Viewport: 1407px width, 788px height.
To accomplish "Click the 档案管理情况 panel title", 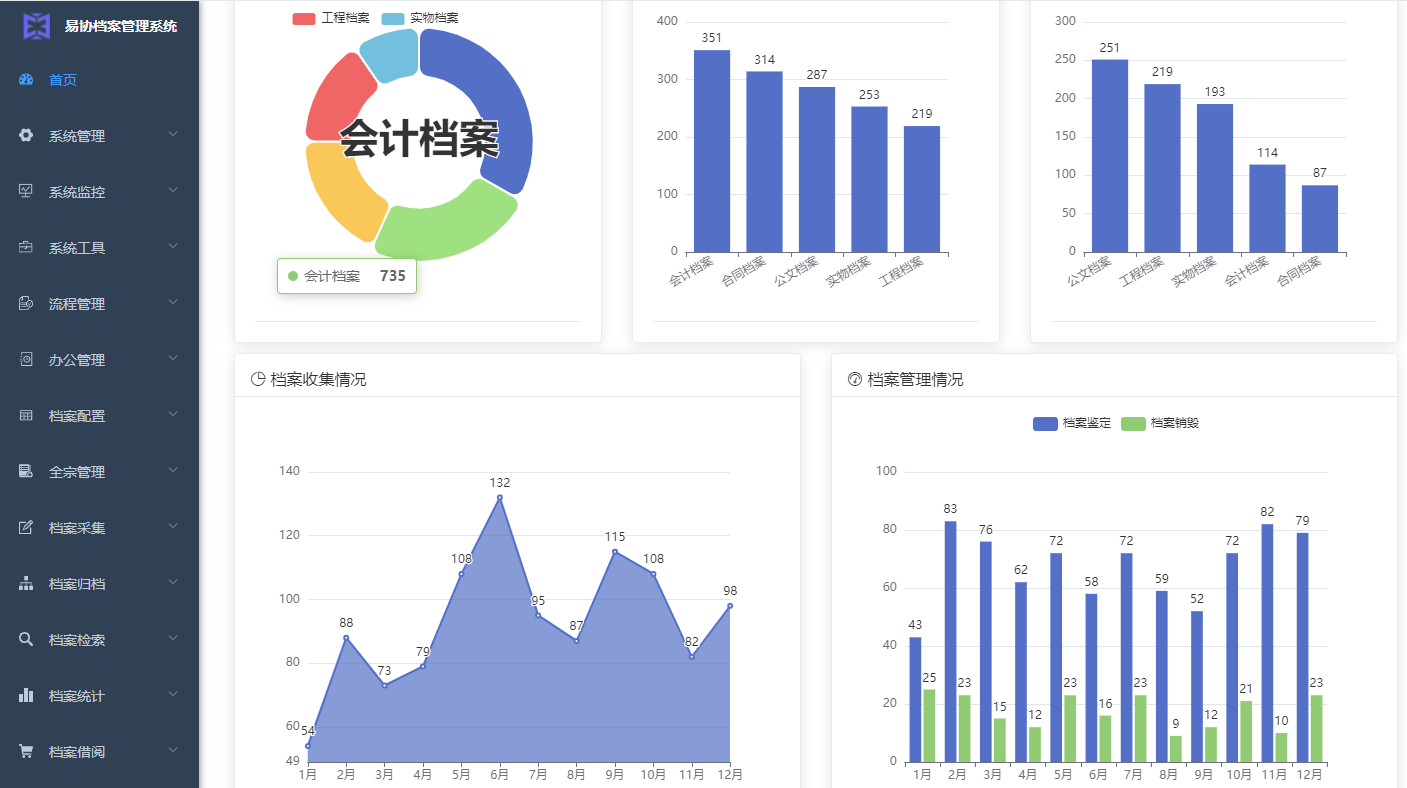I will click(x=915, y=380).
